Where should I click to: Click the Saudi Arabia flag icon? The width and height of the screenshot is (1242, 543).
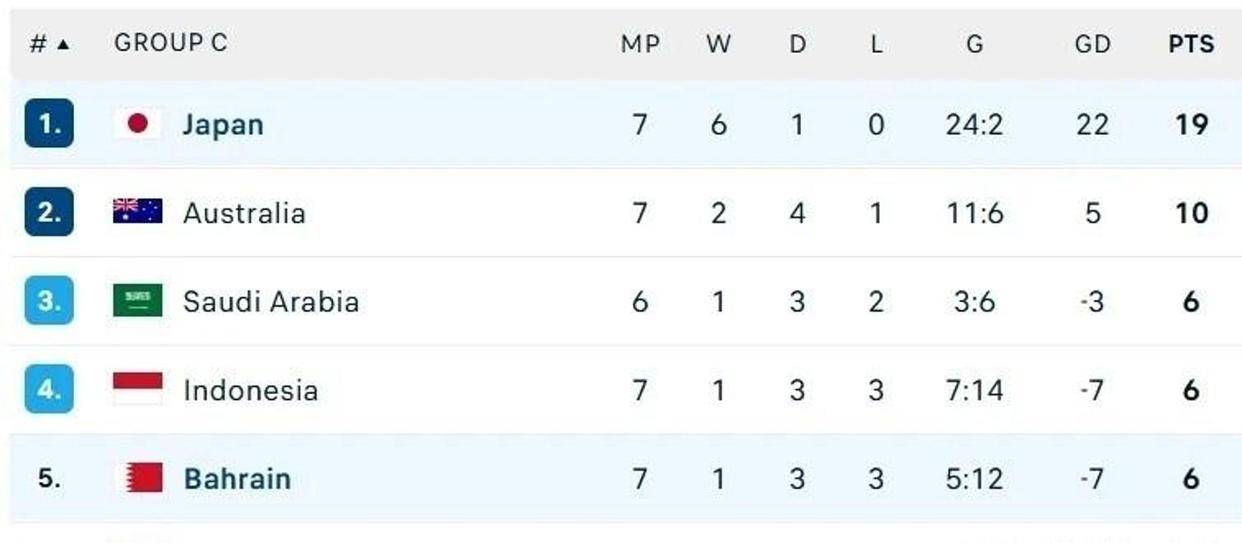pyautogui.click(x=138, y=300)
